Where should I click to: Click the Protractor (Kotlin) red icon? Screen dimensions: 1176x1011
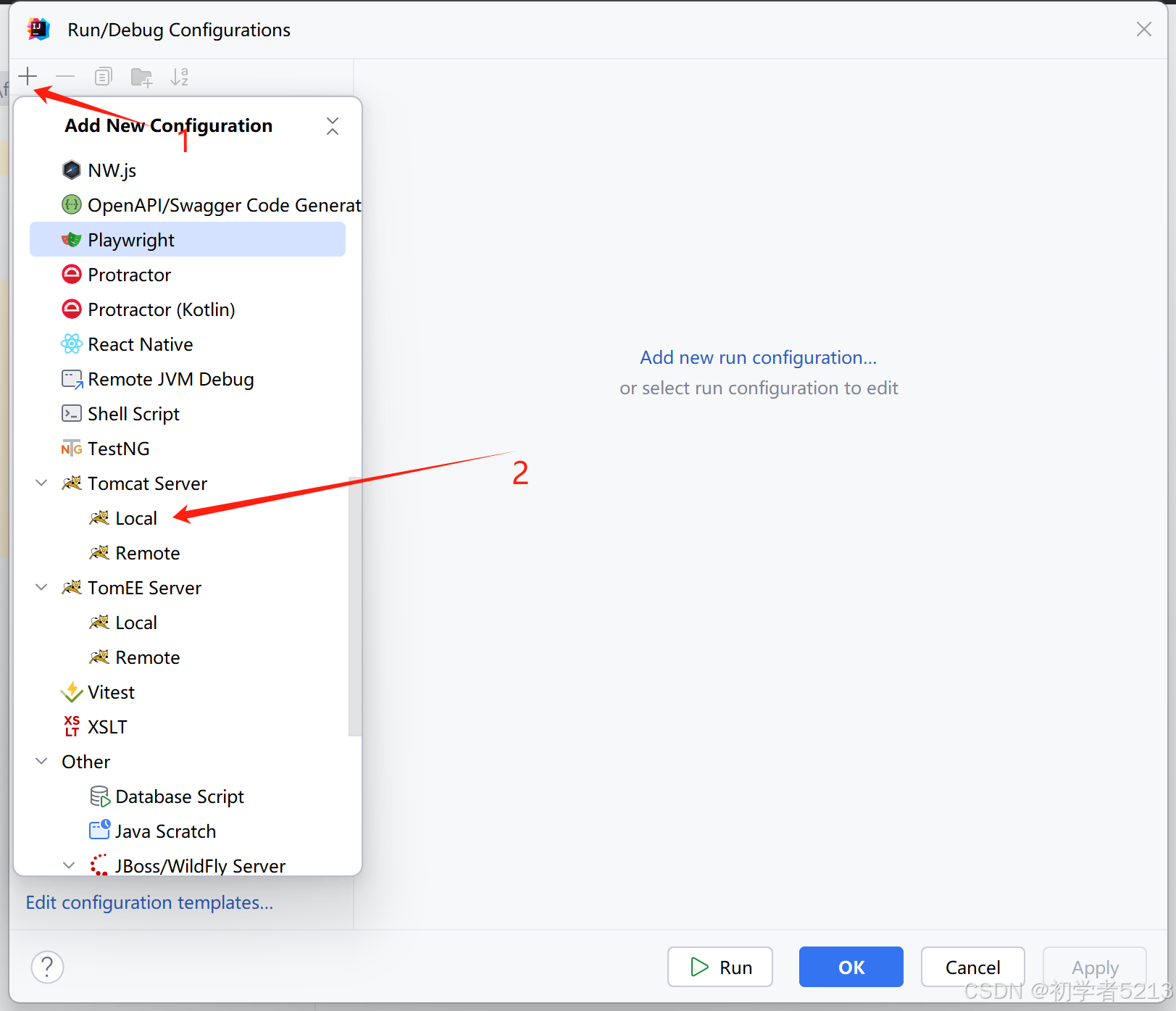pos(71,309)
